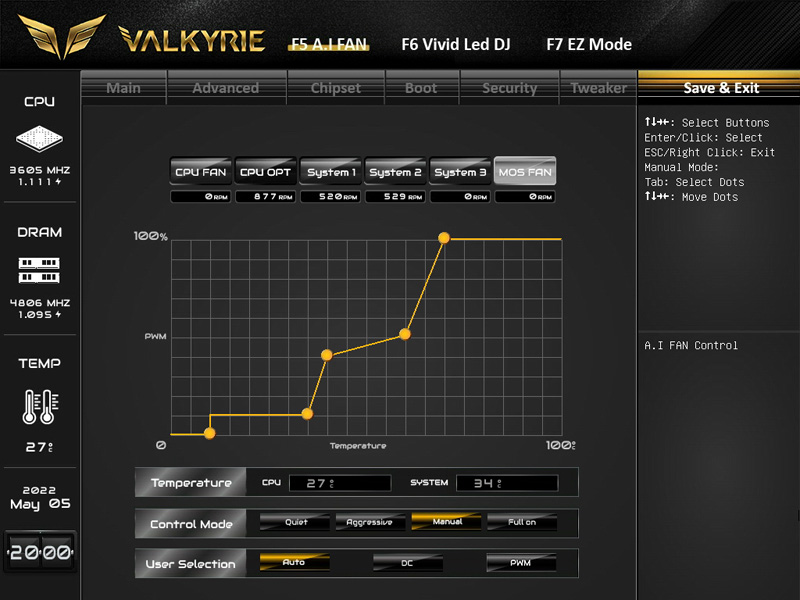800x600 pixels.
Task: Click the DRAM memory modules icon
Action: pyautogui.click(x=39, y=270)
